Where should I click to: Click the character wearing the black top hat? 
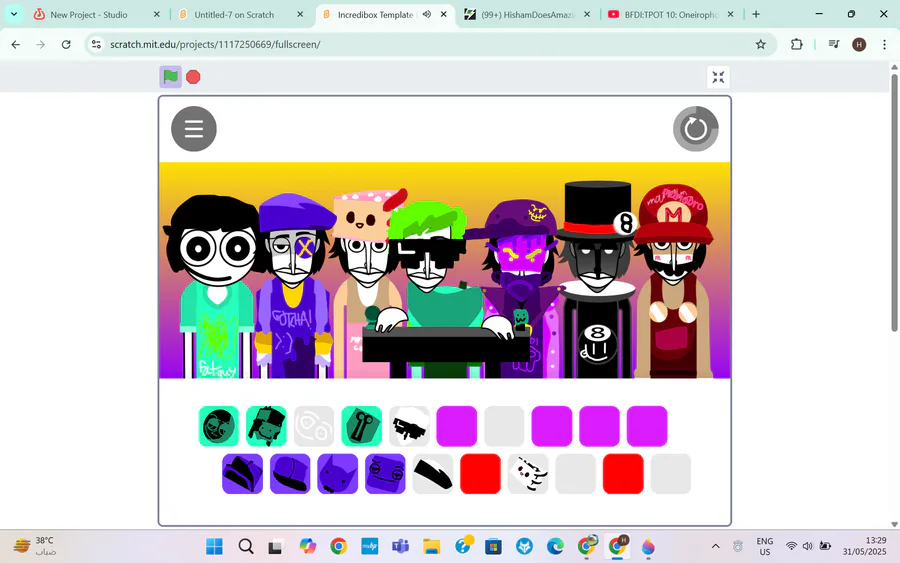tap(597, 281)
